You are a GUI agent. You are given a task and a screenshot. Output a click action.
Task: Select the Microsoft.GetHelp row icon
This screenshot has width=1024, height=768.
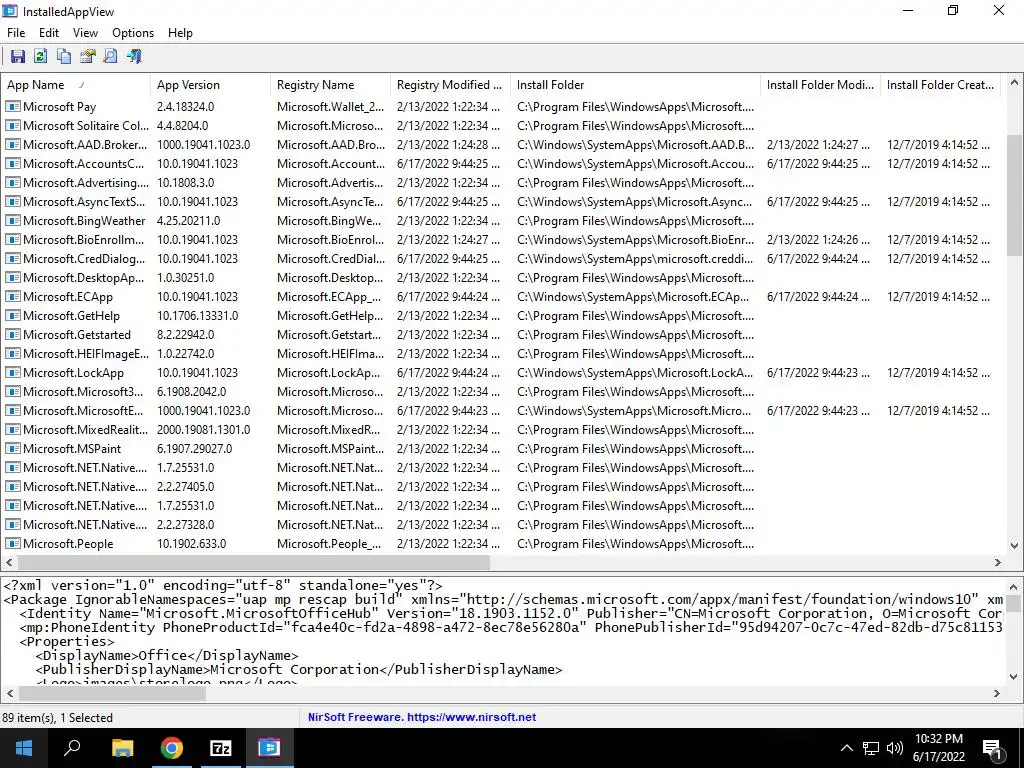click(x=12, y=315)
